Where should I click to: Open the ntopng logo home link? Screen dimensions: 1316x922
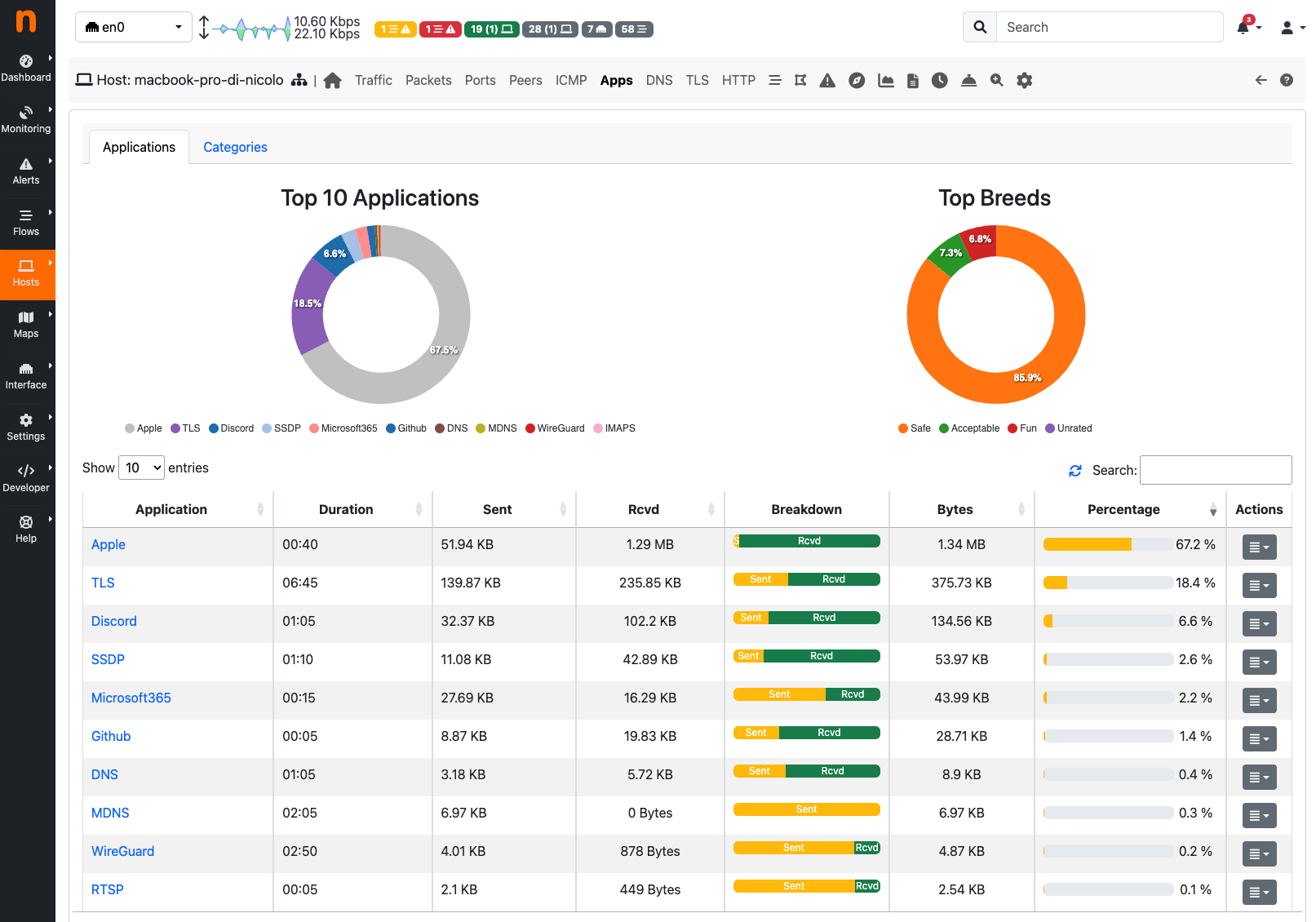coord(26,21)
